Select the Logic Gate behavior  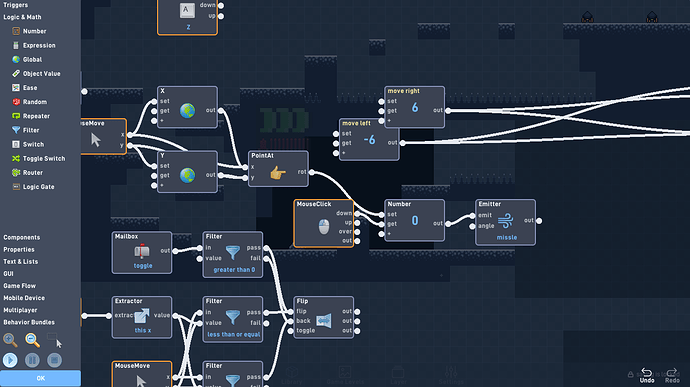tap(33, 187)
